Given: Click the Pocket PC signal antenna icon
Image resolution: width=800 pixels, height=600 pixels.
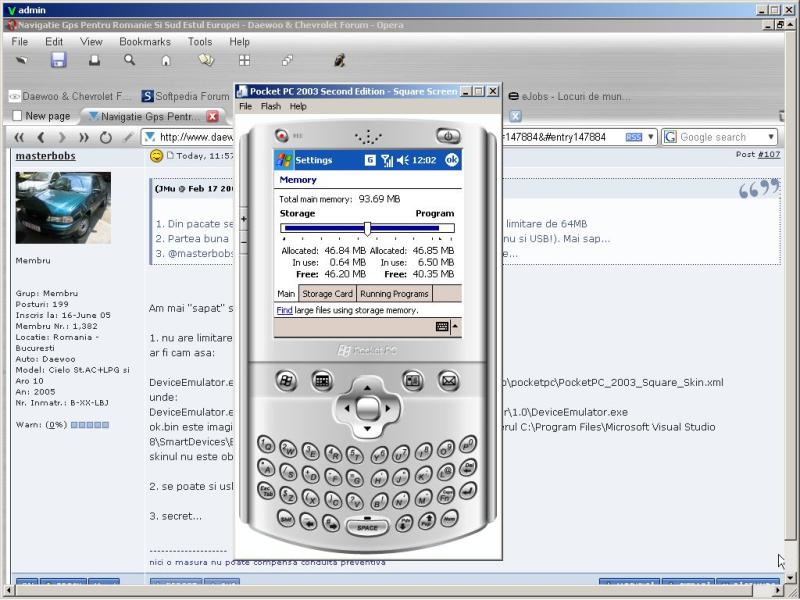Looking at the screenshot, I should pyautogui.click(x=387, y=161).
